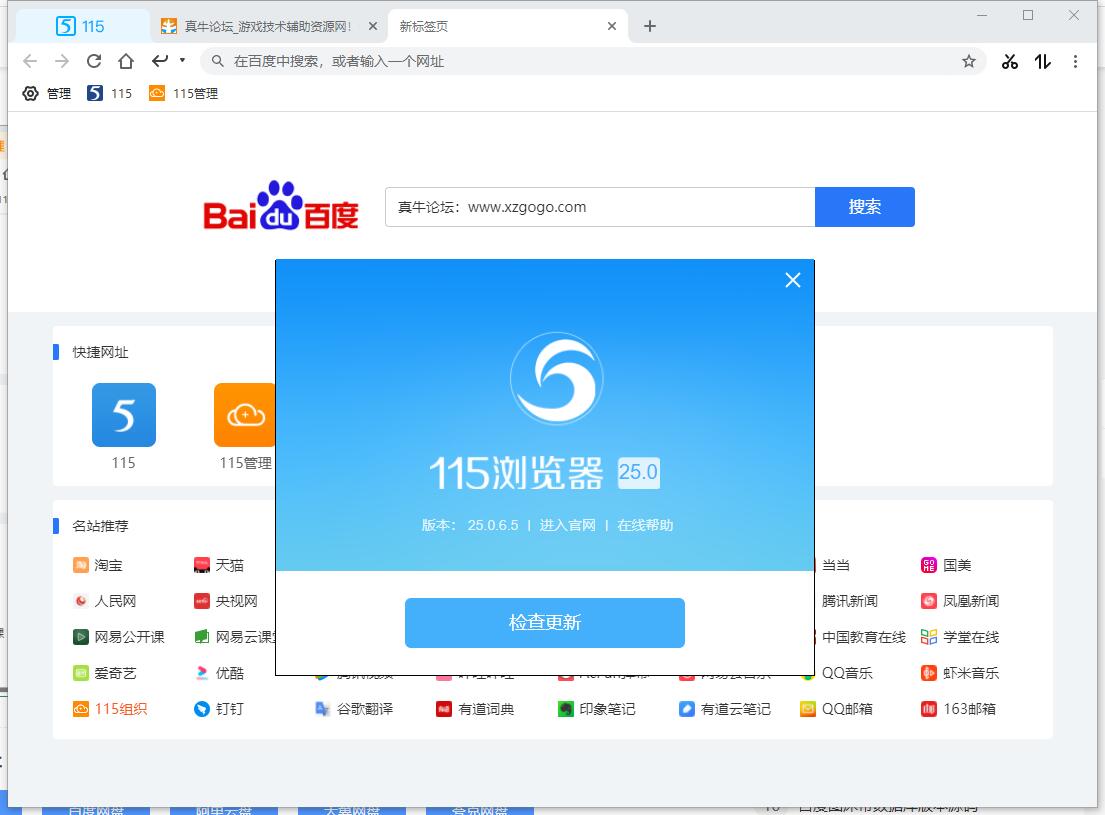Image resolution: width=1105 pixels, height=815 pixels.
Task: Open QQ邮箱 site link
Action: point(837,709)
